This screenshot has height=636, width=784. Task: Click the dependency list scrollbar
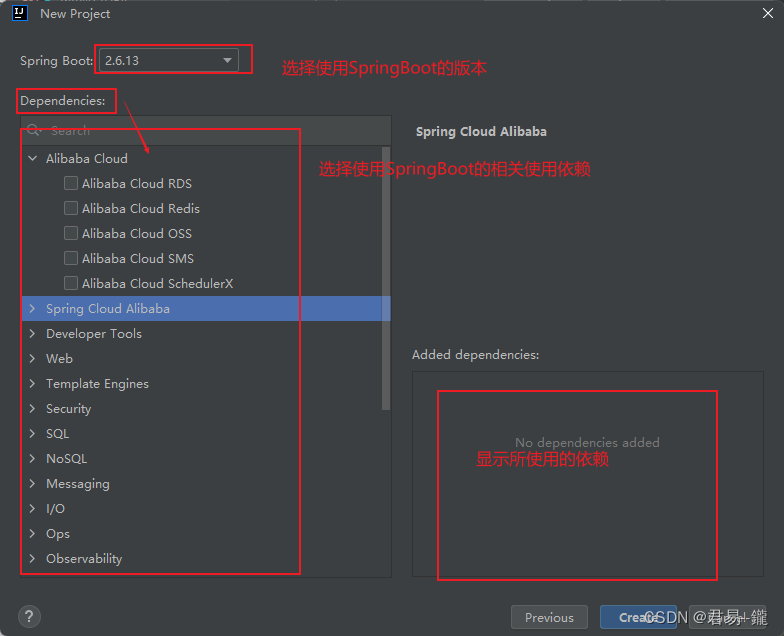386,278
